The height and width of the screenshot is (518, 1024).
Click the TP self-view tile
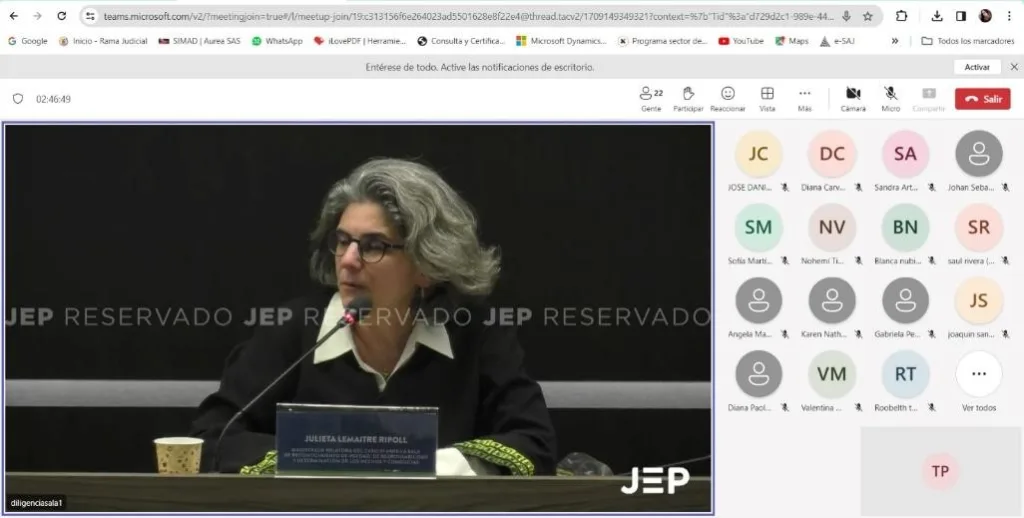[x=940, y=471]
